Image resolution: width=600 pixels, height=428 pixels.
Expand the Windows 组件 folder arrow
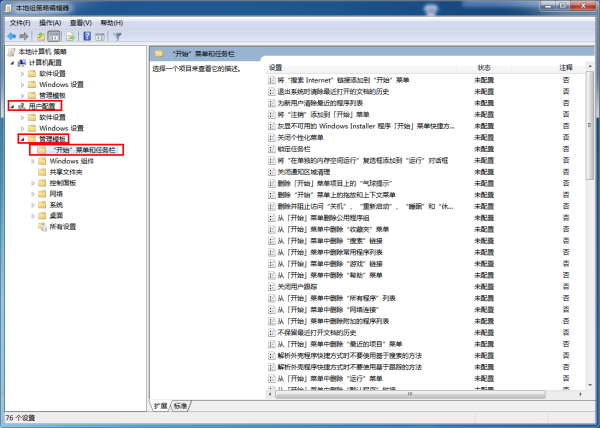(x=33, y=161)
